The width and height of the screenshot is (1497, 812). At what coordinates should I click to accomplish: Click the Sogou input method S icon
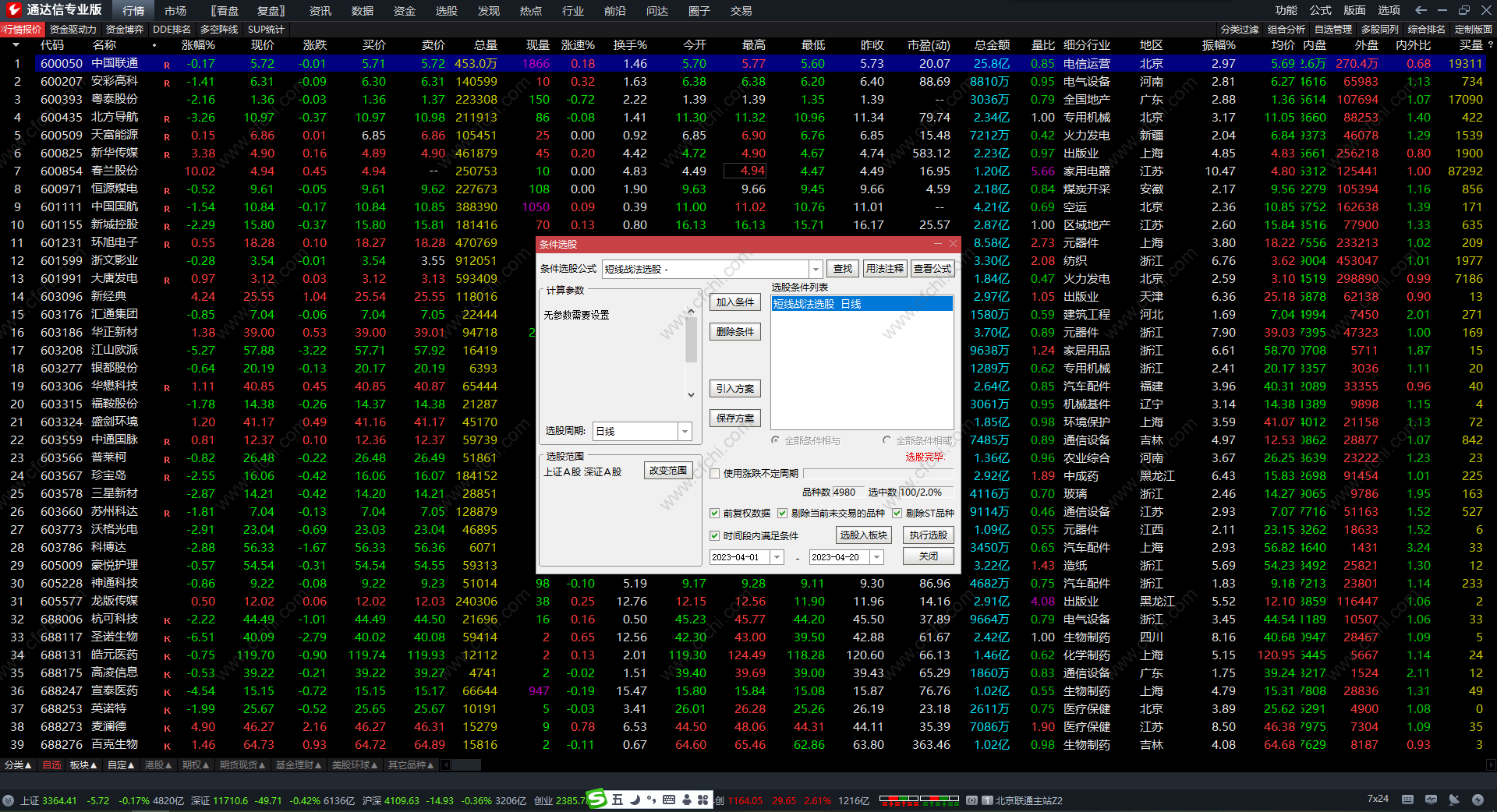tap(596, 799)
